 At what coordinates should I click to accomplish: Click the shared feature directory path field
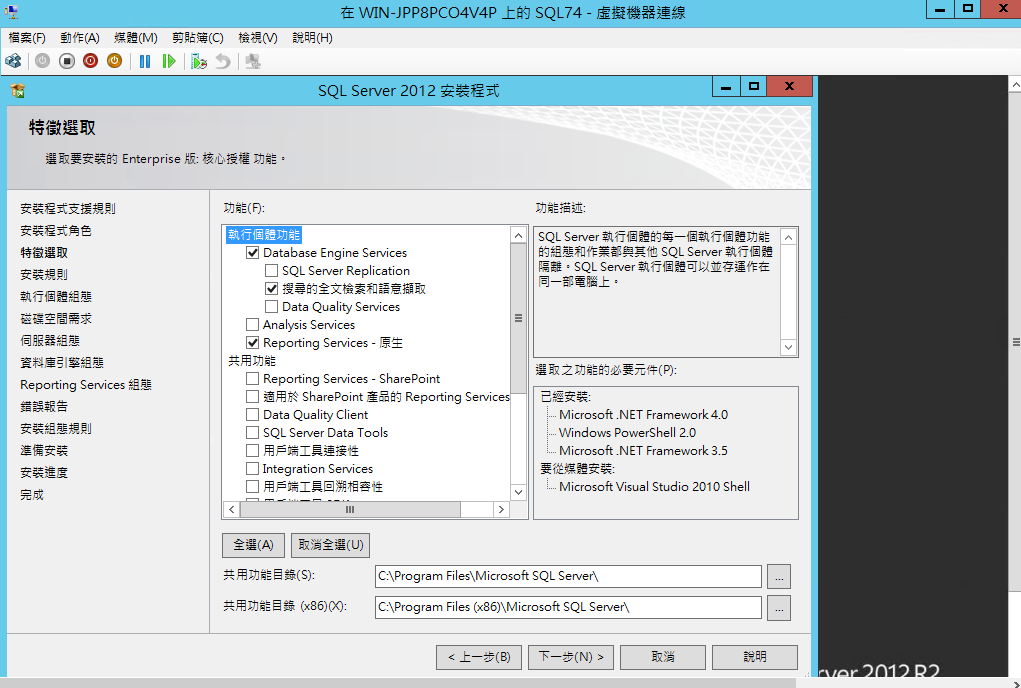(568, 576)
